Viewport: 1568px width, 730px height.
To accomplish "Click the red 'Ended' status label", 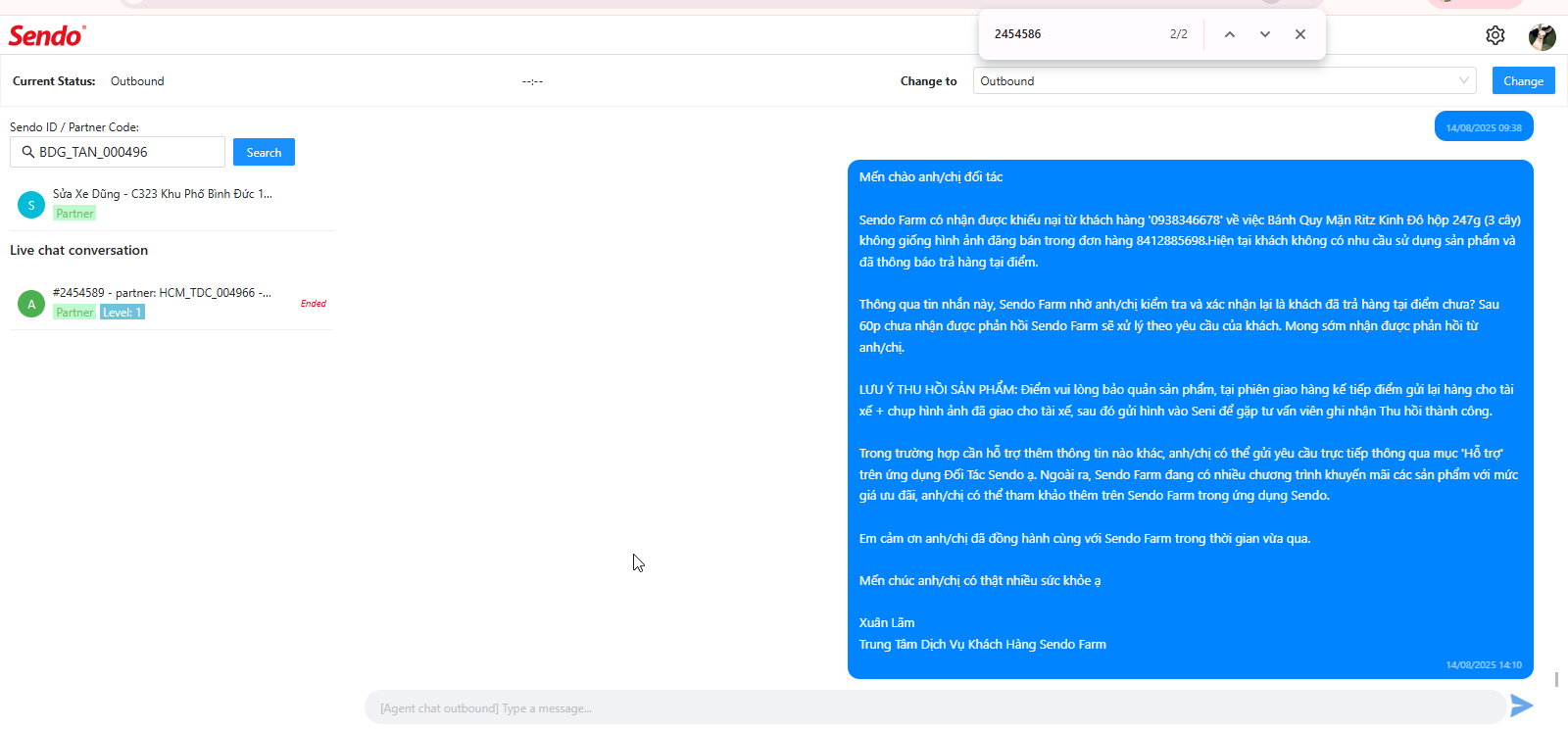I will pos(314,304).
